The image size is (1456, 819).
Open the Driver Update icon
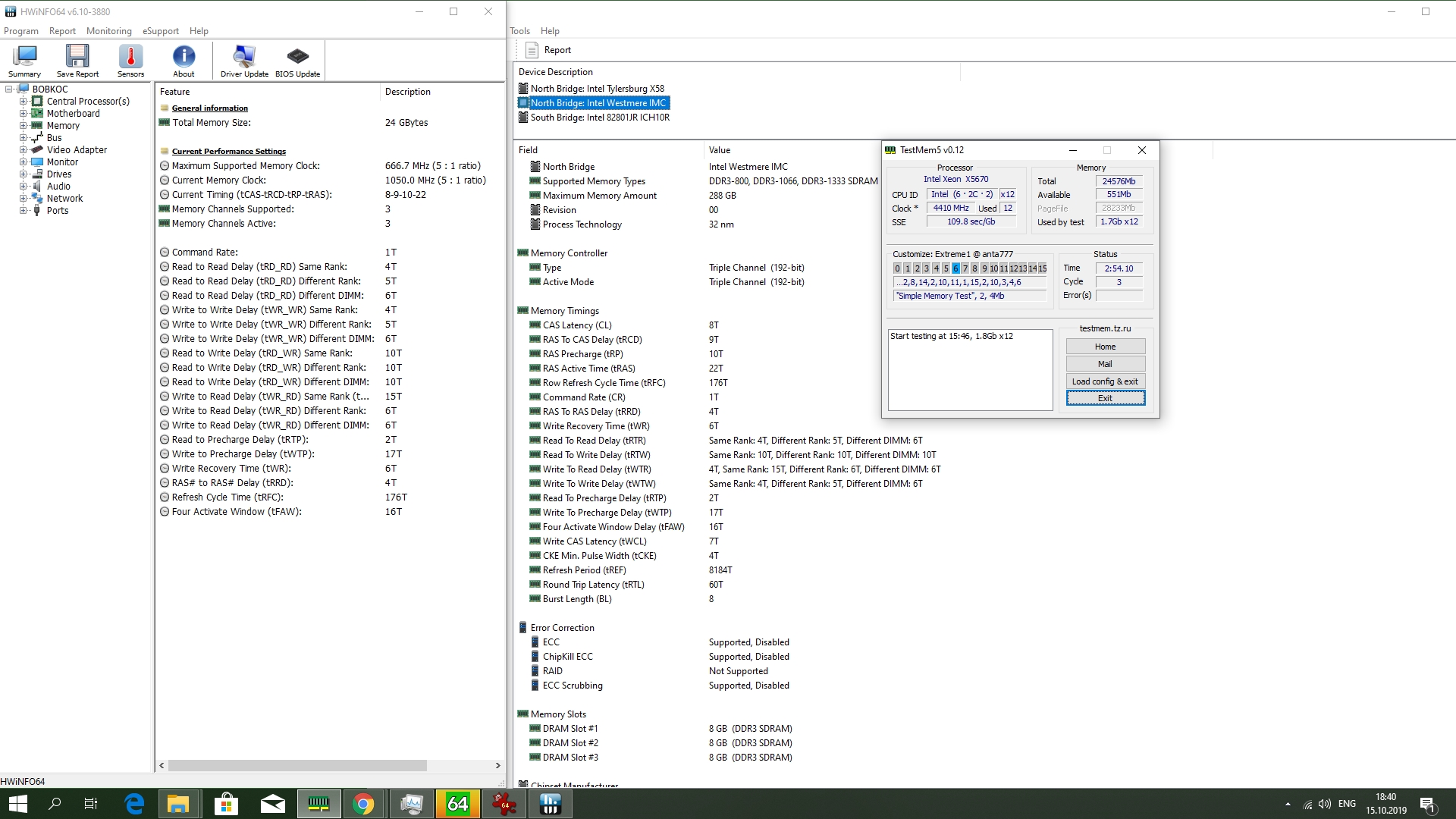[244, 60]
